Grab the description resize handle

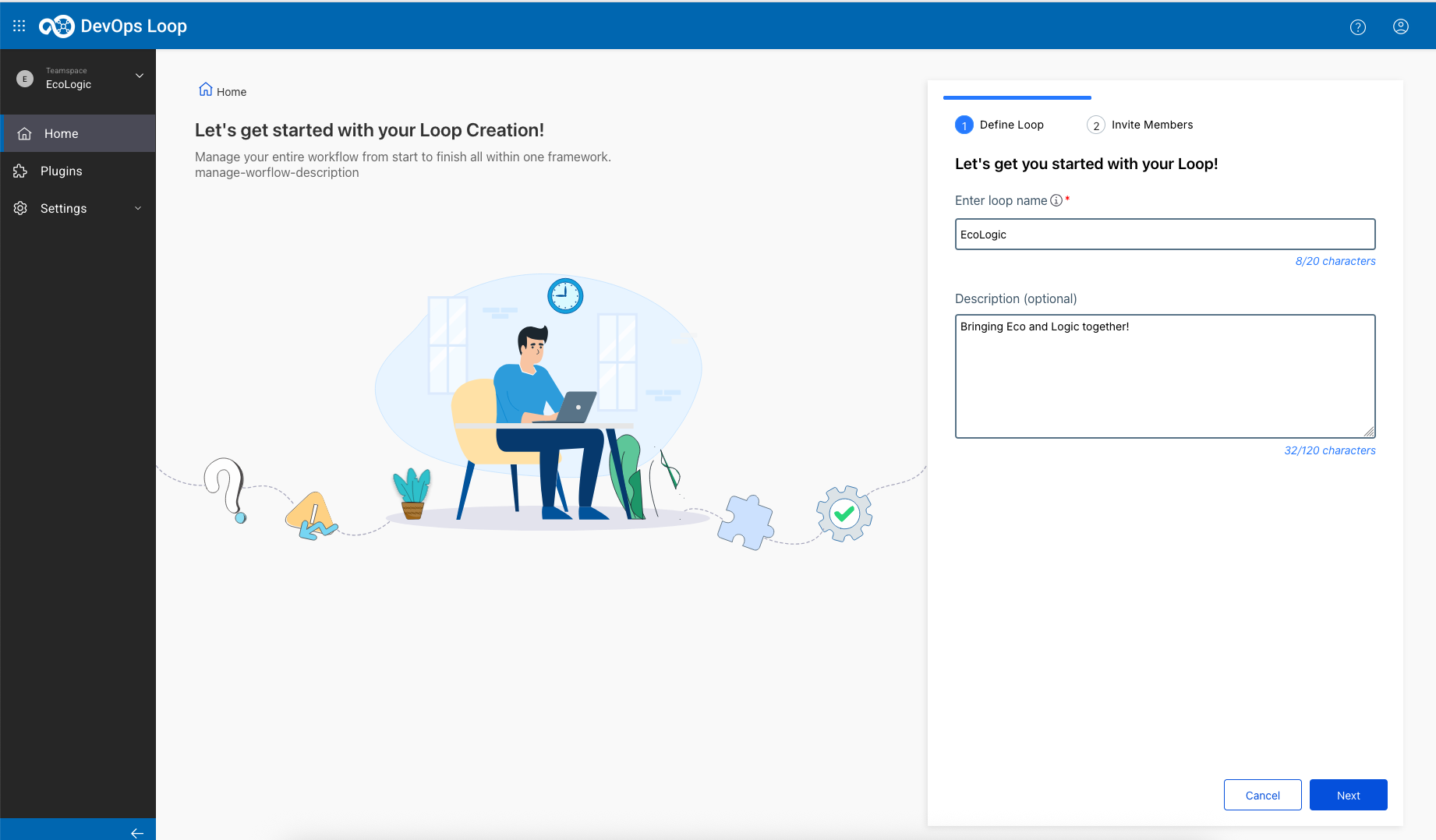click(1369, 432)
